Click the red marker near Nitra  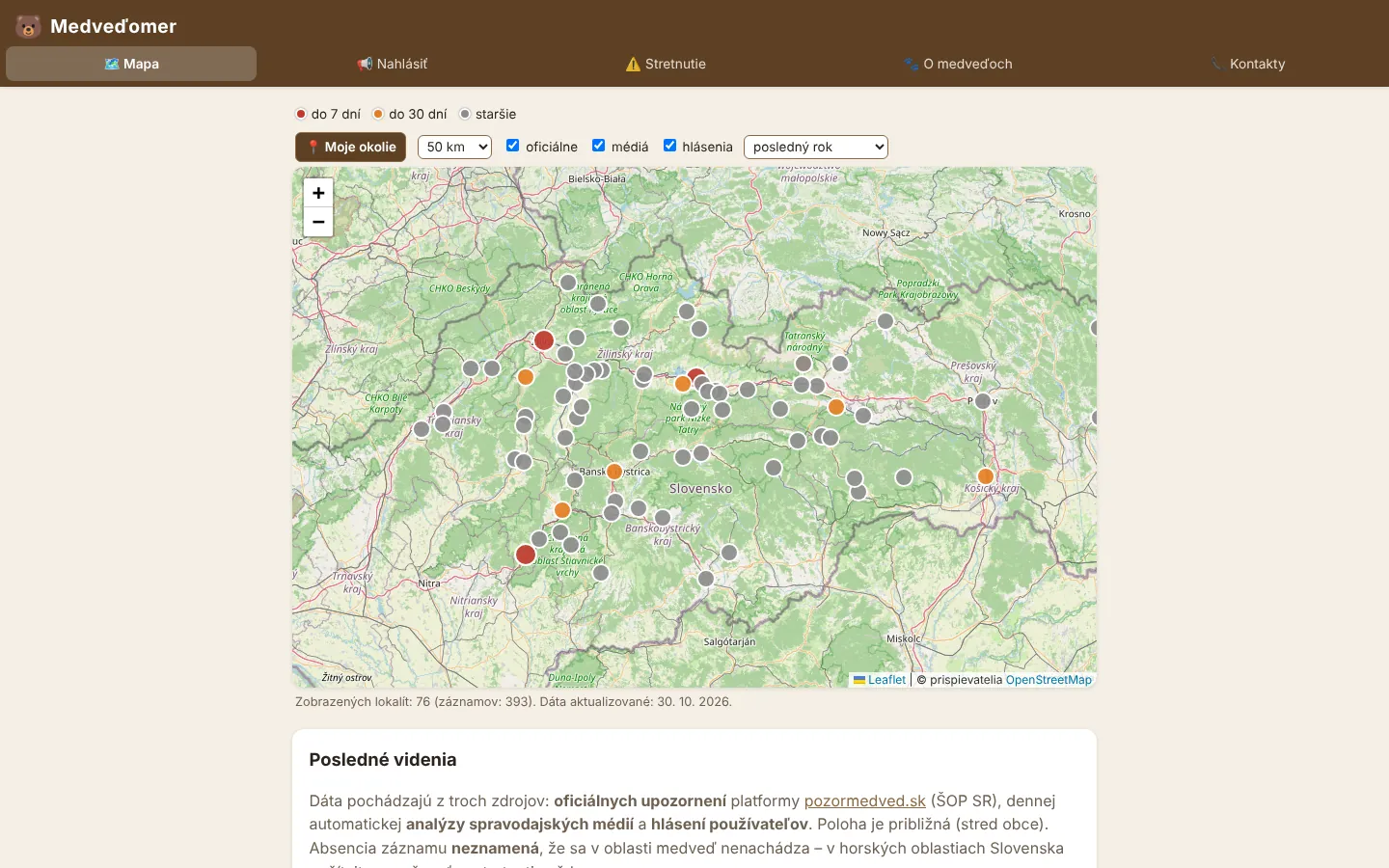tap(526, 555)
